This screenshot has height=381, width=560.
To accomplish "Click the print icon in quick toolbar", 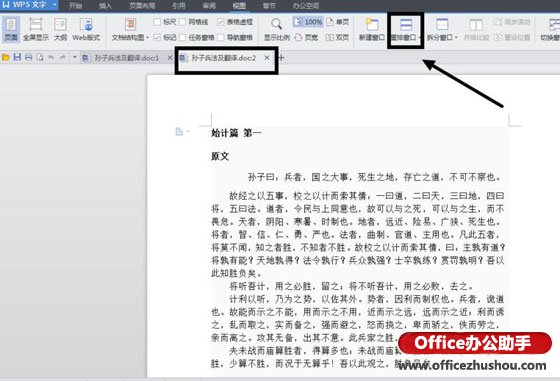I will click(28, 57).
